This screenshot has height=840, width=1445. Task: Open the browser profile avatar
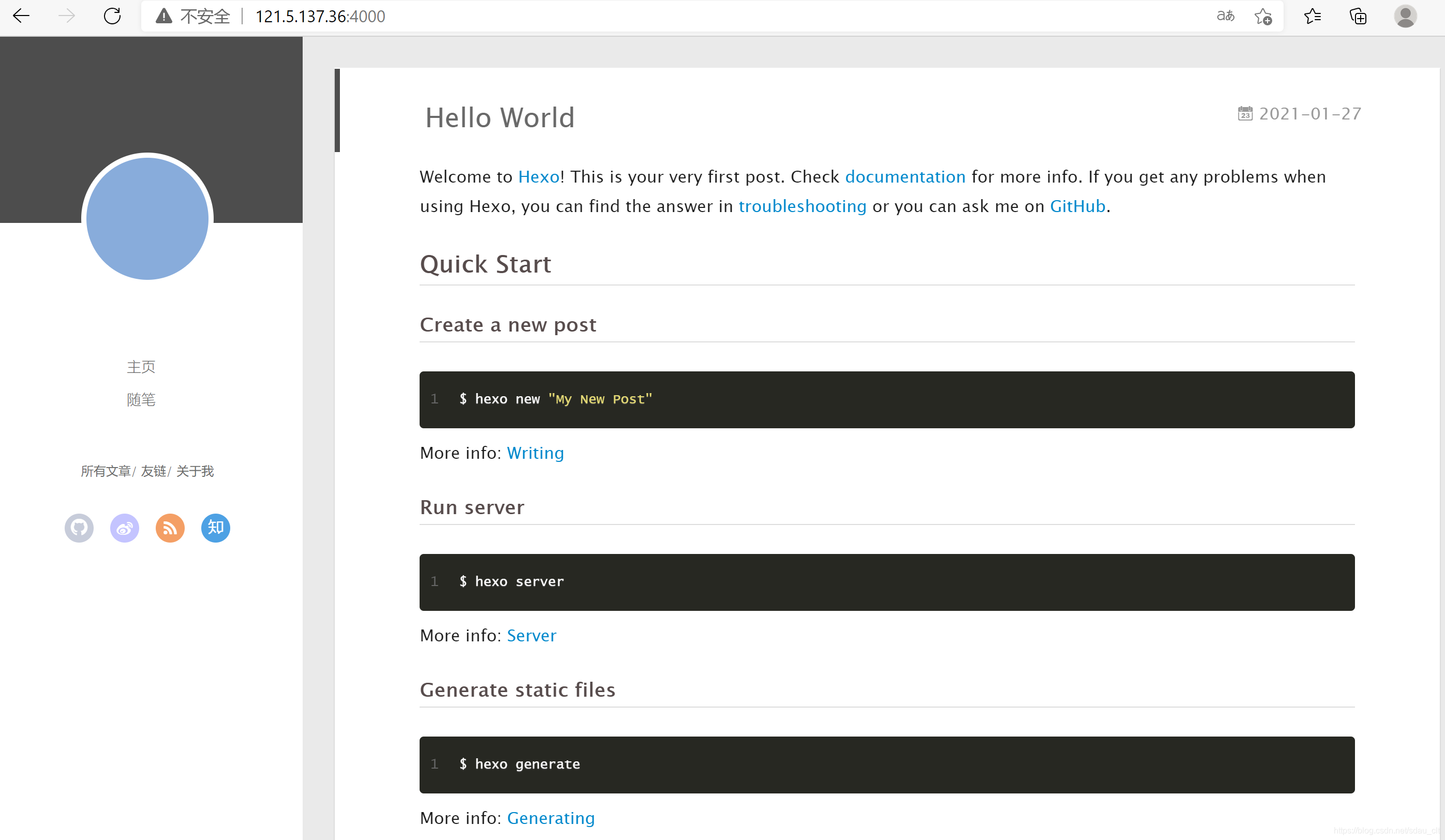point(1406,16)
